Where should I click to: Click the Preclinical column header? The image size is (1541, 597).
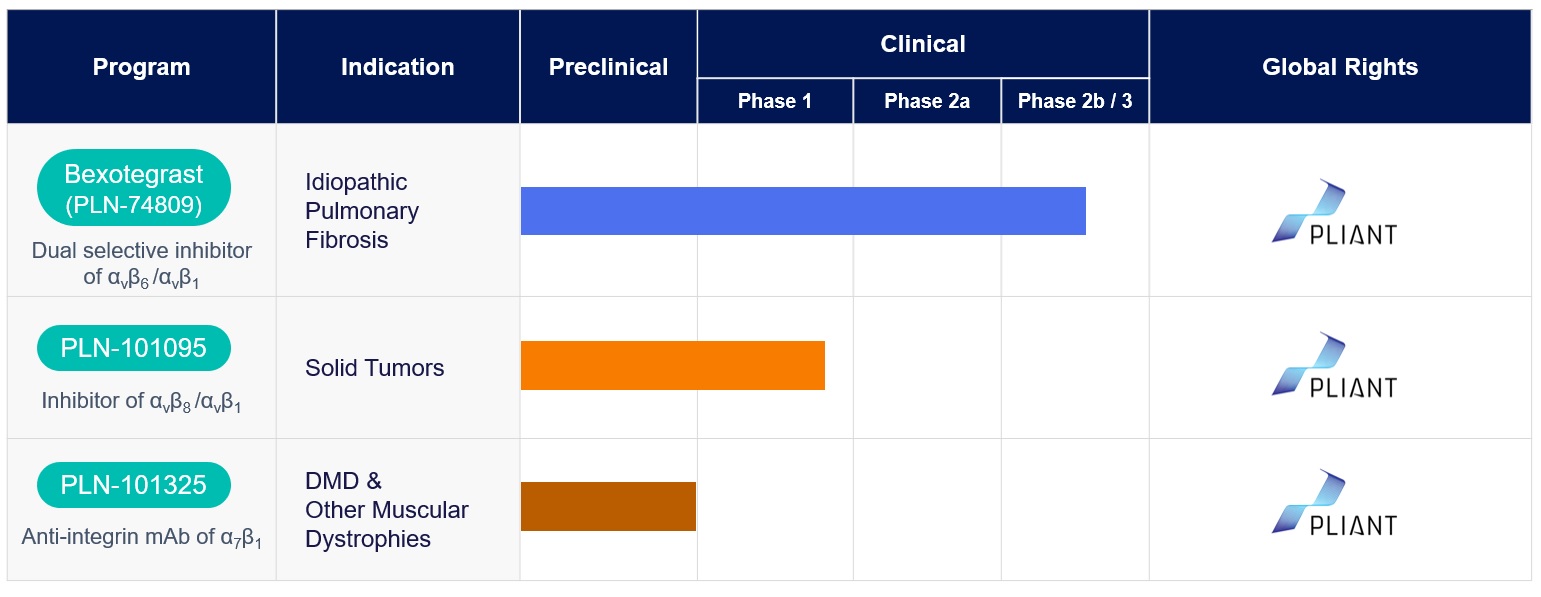click(x=608, y=67)
